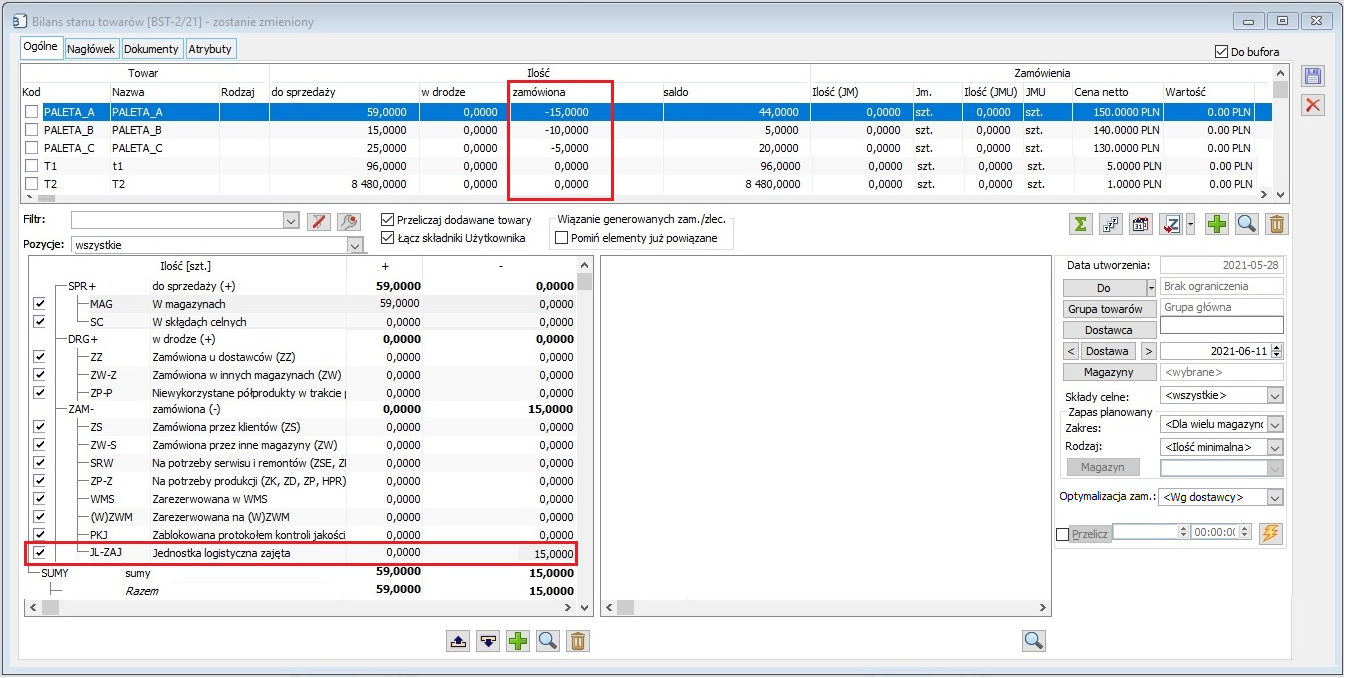
Task: Cancel with the red X icon
Action: 1314,105
